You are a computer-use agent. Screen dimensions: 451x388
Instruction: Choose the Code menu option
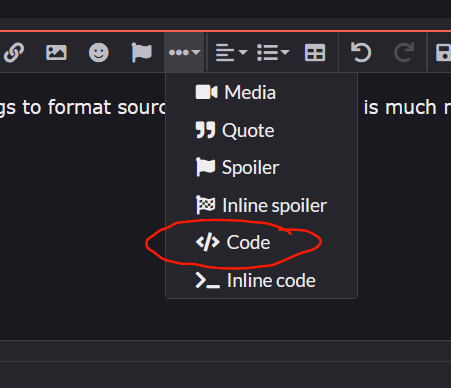[261, 242]
